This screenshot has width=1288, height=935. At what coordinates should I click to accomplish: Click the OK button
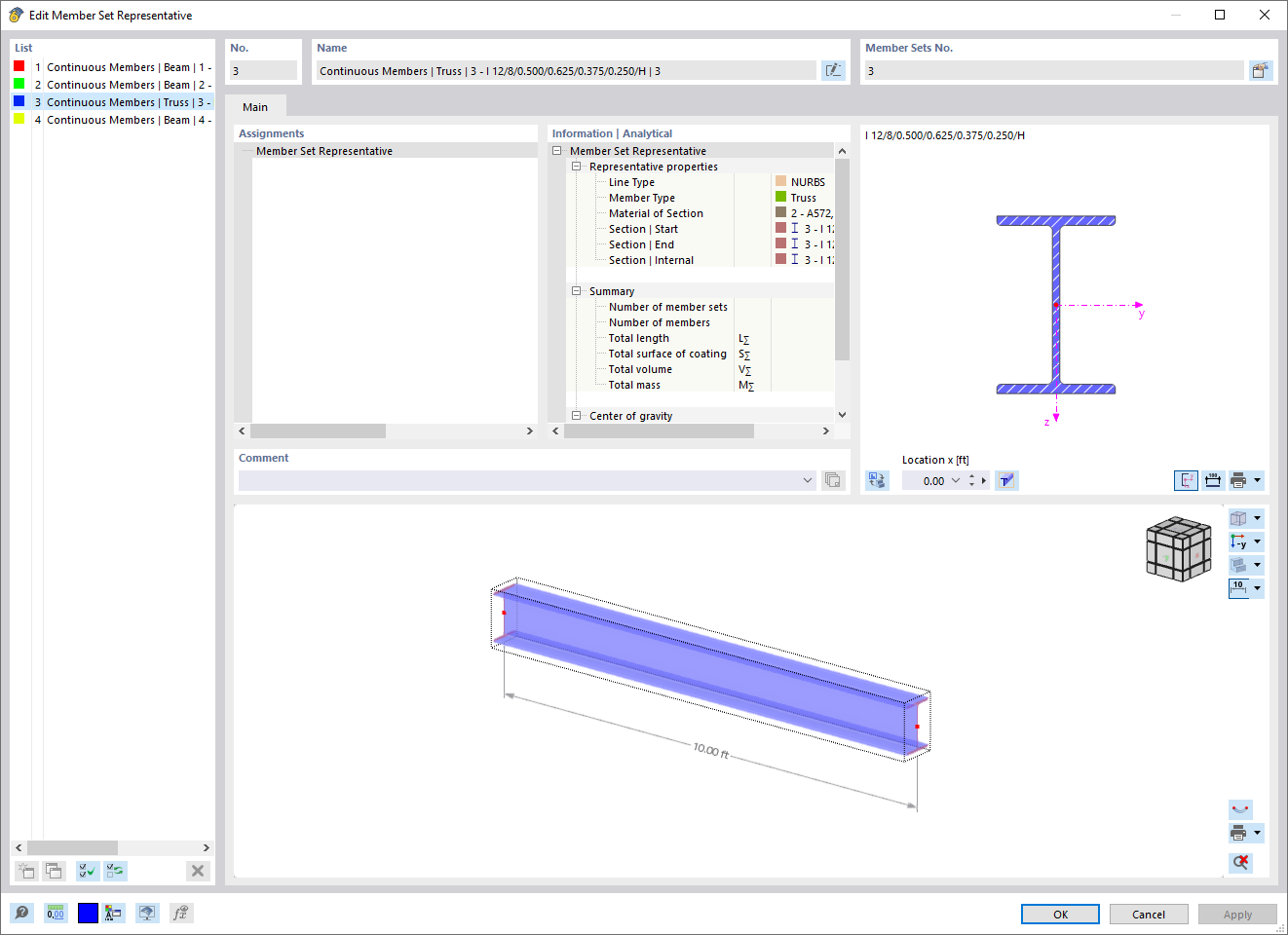click(1059, 914)
